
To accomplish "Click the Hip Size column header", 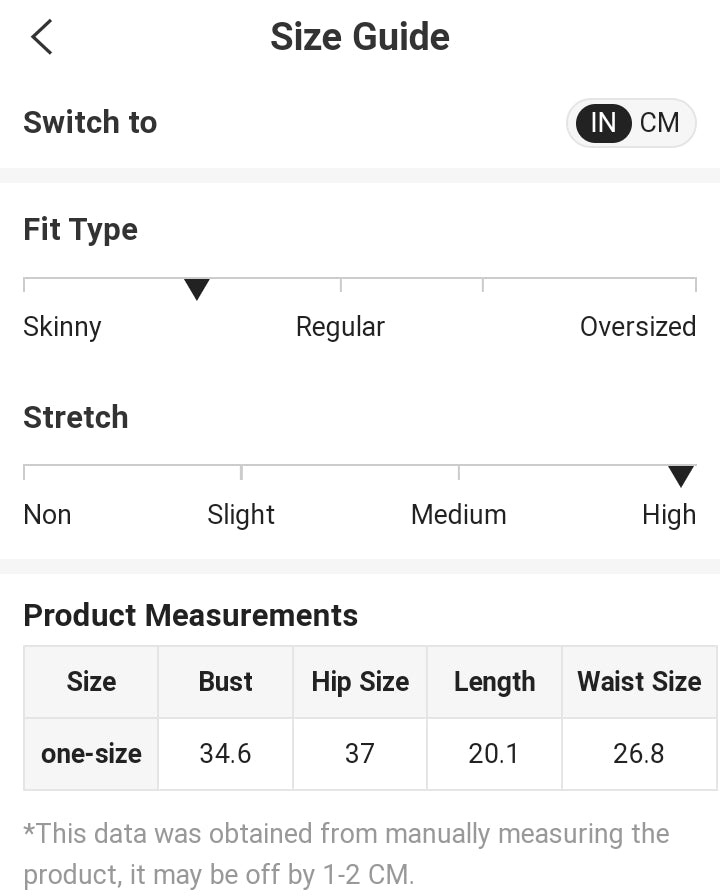I will coord(360,682).
